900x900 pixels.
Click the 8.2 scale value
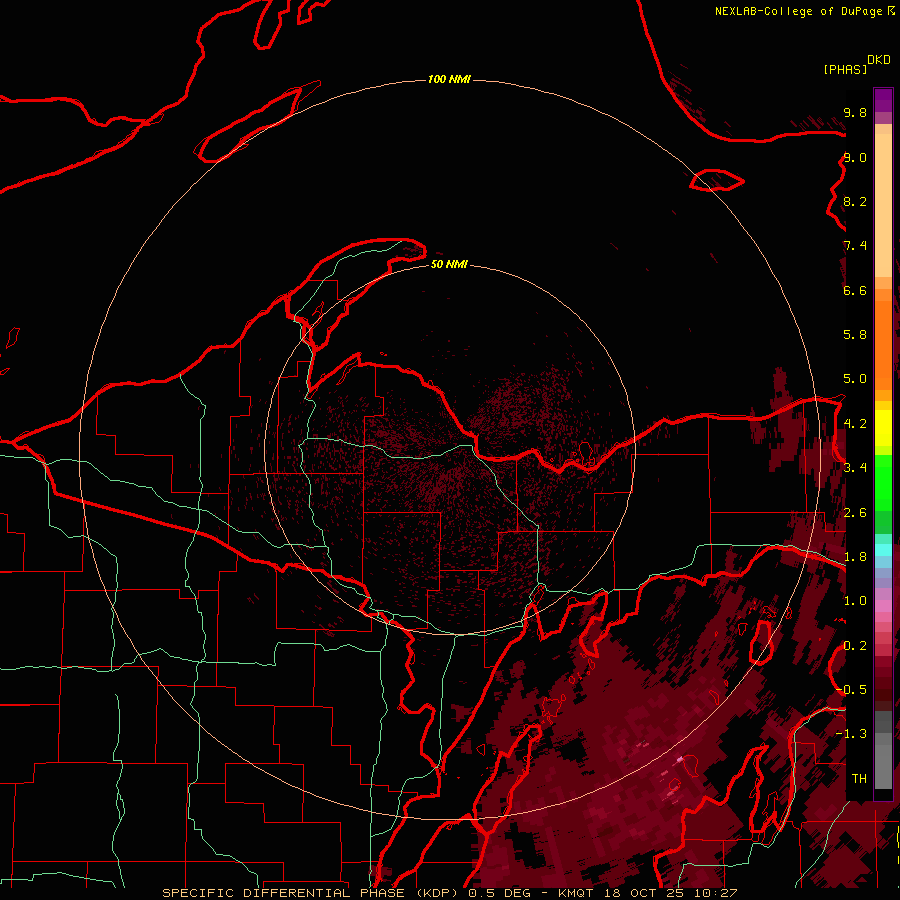pos(855,201)
